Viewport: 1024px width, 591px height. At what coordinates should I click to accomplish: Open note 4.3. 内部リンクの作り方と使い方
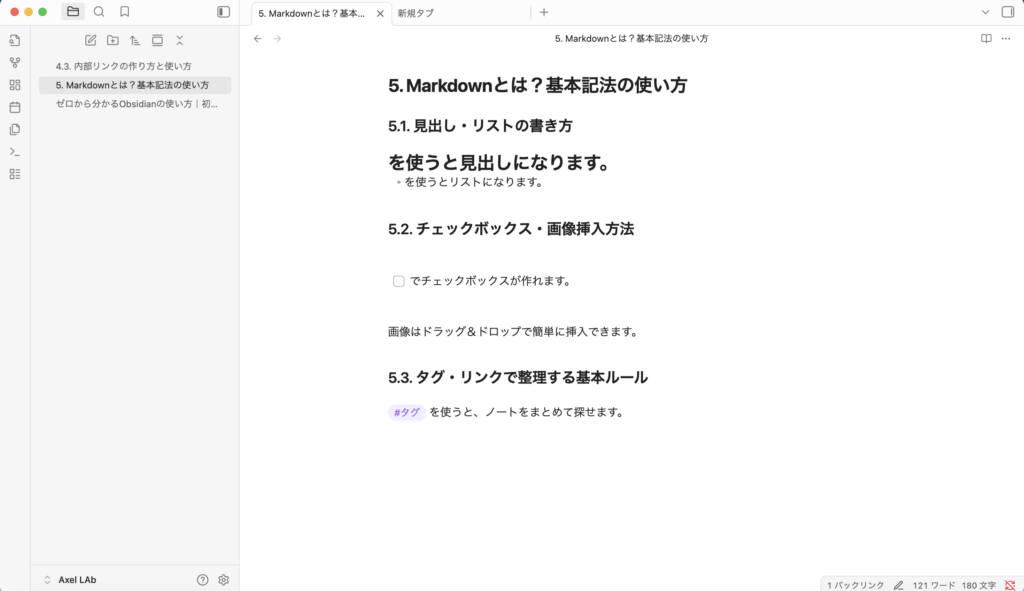pyautogui.click(x=124, y=66)
